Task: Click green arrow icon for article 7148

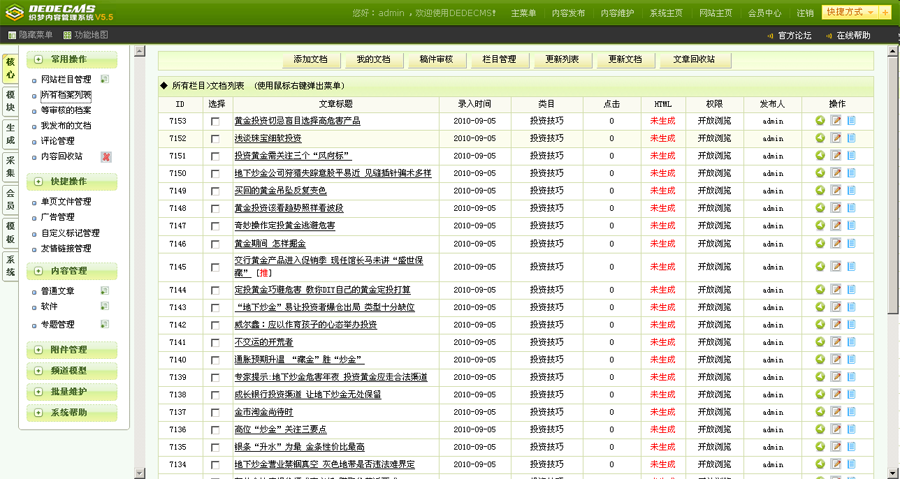Action: 820,208
